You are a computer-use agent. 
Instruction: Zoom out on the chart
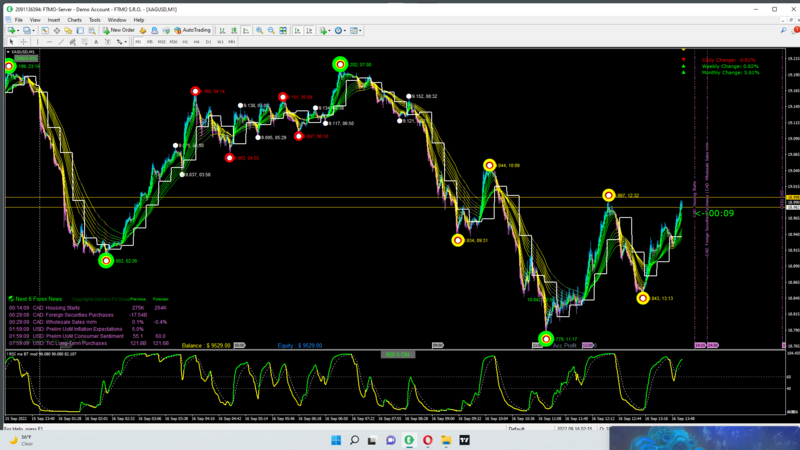[271, 31]
